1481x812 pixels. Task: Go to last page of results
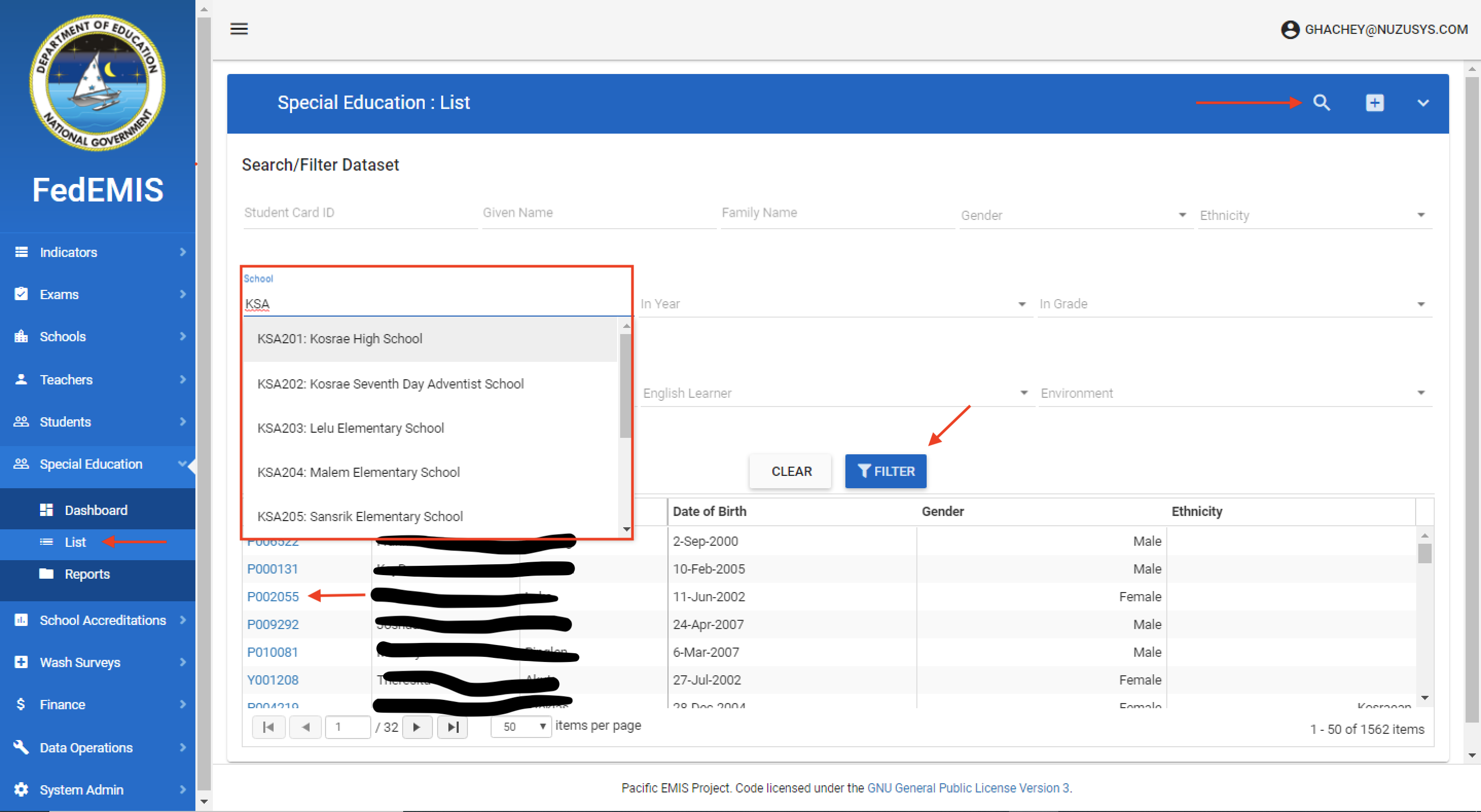(x=453, y=727)
